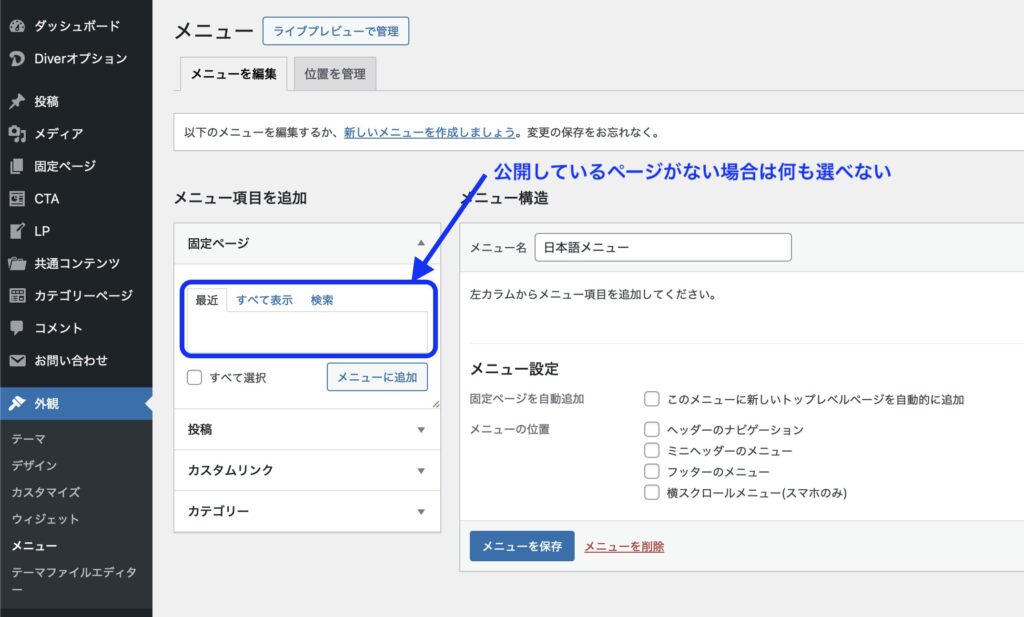Image resolution: width=1024 pixels, height=617 pixels.
Task: Click the 'メニューを削除' link
Action: click(x=624, y=547)
